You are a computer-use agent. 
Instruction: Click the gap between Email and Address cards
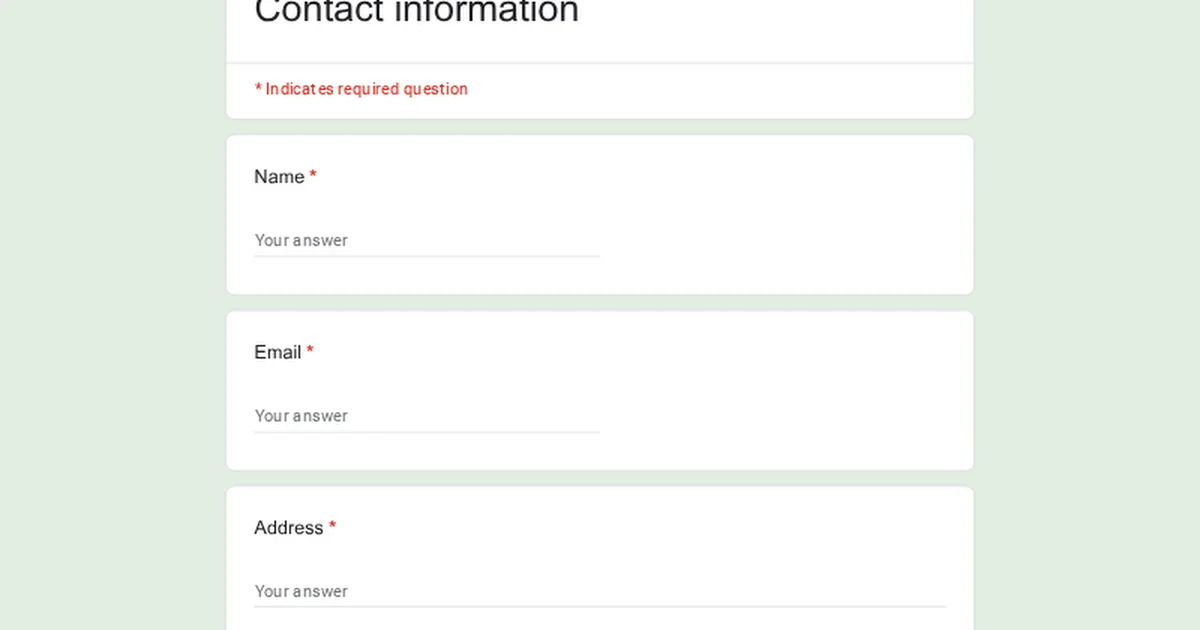(600, 479)
